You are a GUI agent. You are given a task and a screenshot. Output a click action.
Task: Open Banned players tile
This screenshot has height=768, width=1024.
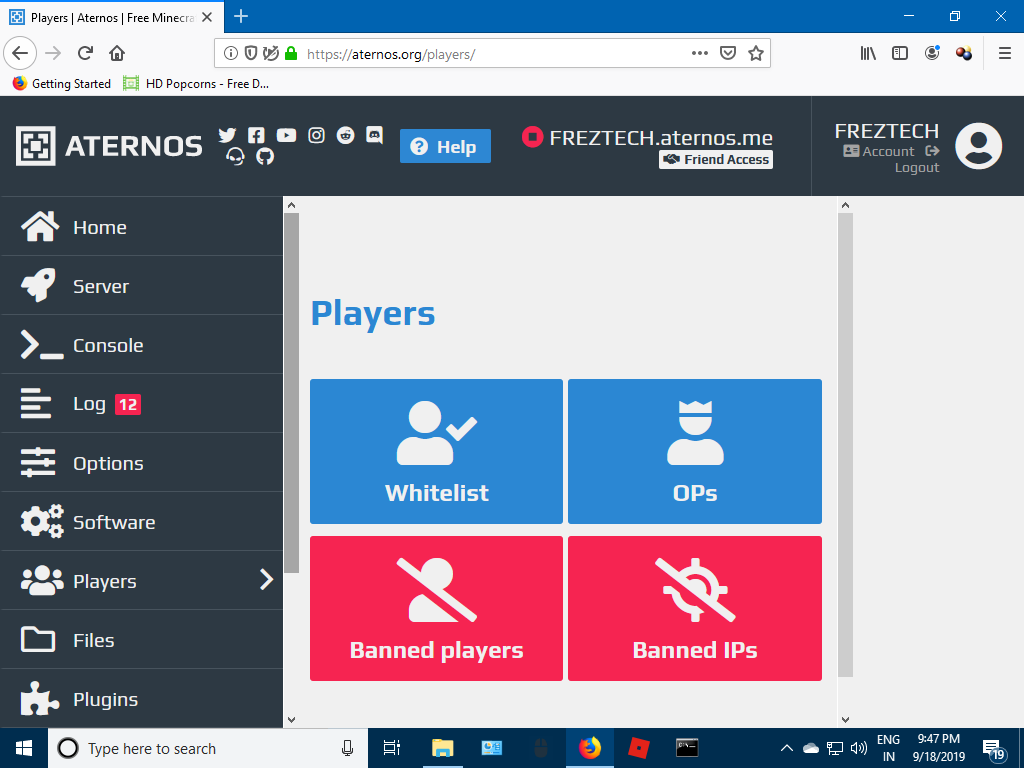(x=436, y=609)
